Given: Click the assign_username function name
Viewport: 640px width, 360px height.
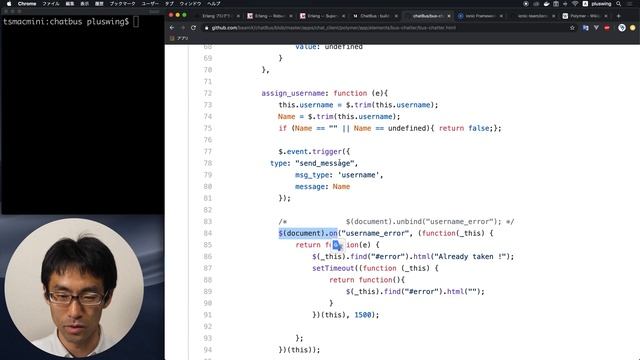Looking at the screenshot, I should [x=293, y=93].
